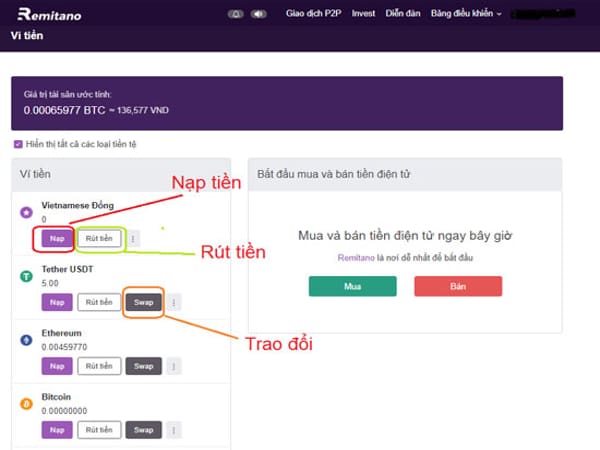Click the Ethereum coin icon
Image resolution: width=600 pixels, height=450 pixels.
pyautogui.click(x=26, y=340)
